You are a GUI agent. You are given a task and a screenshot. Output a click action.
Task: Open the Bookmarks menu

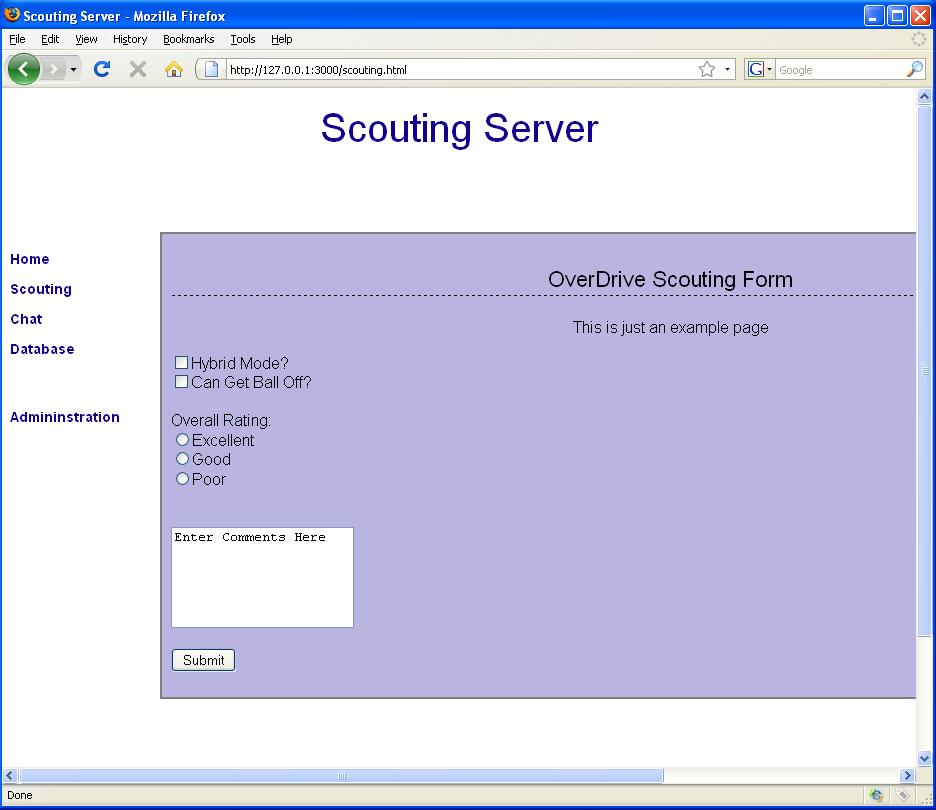click(189, 39)
